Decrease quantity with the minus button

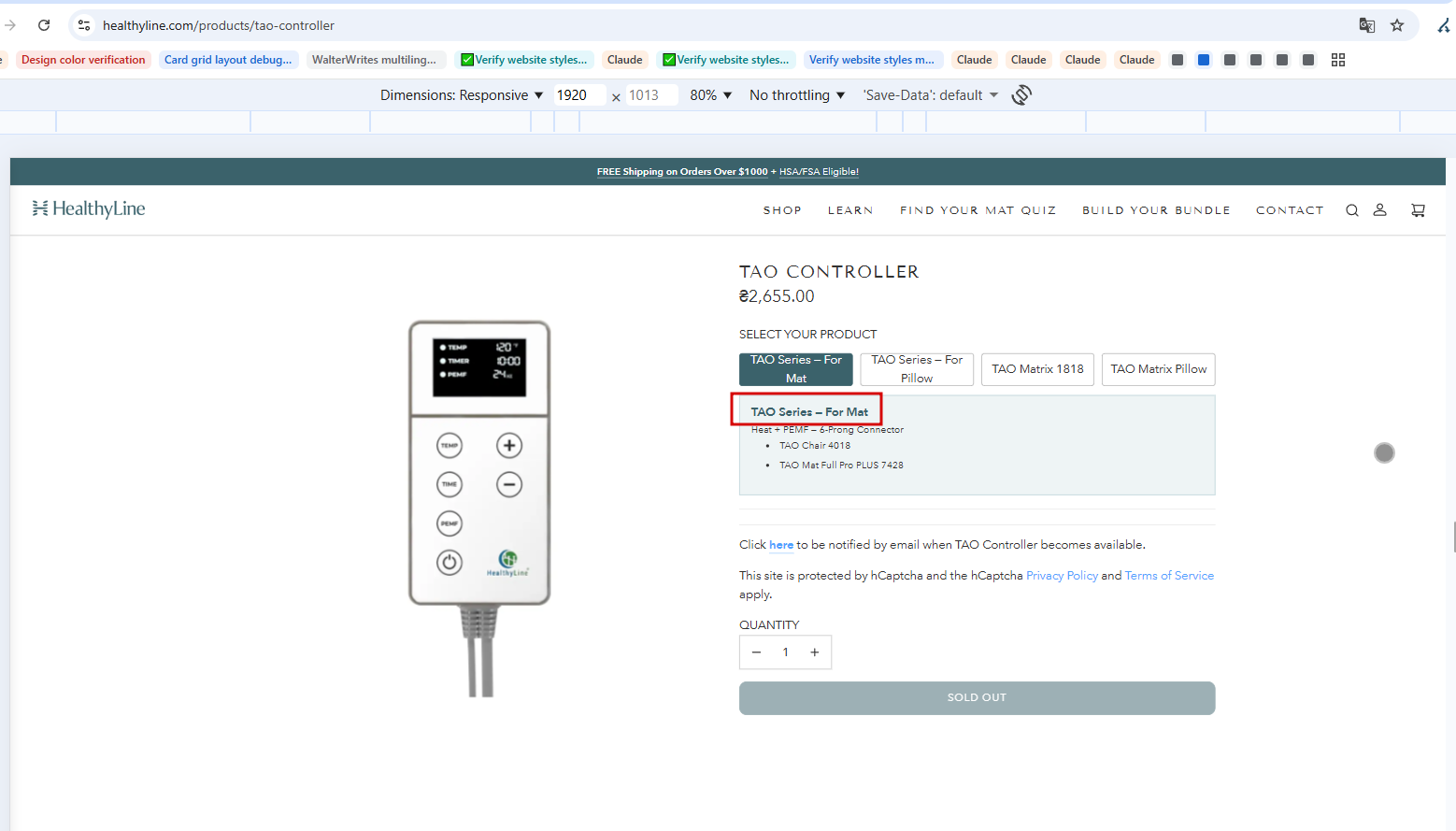point(756,652)
